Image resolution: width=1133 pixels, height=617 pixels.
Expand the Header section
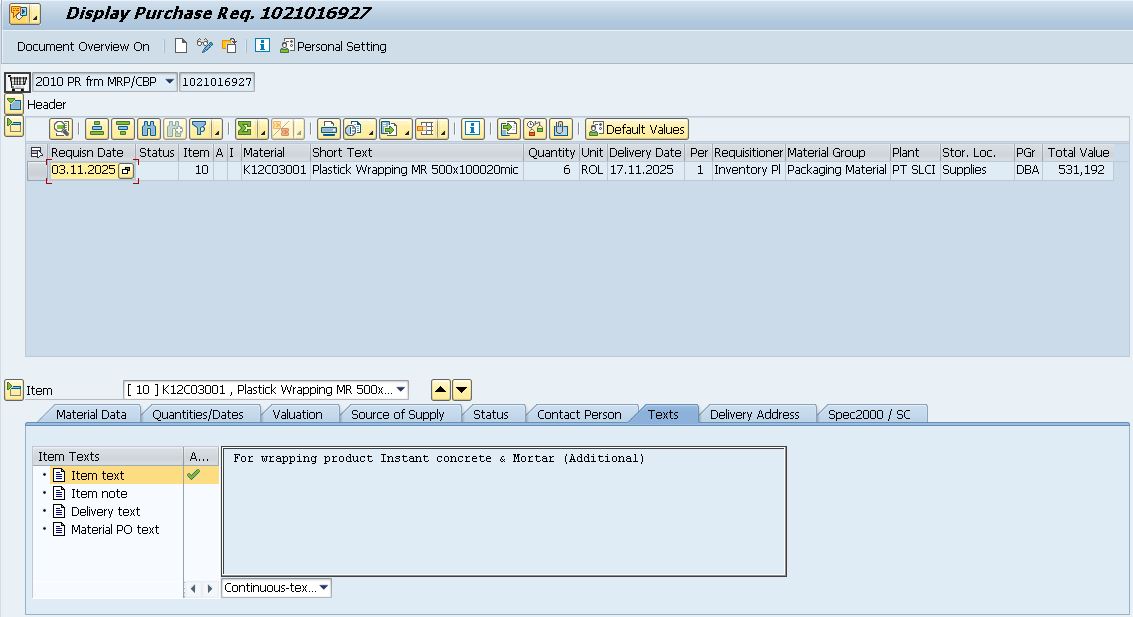click(14, 104)
